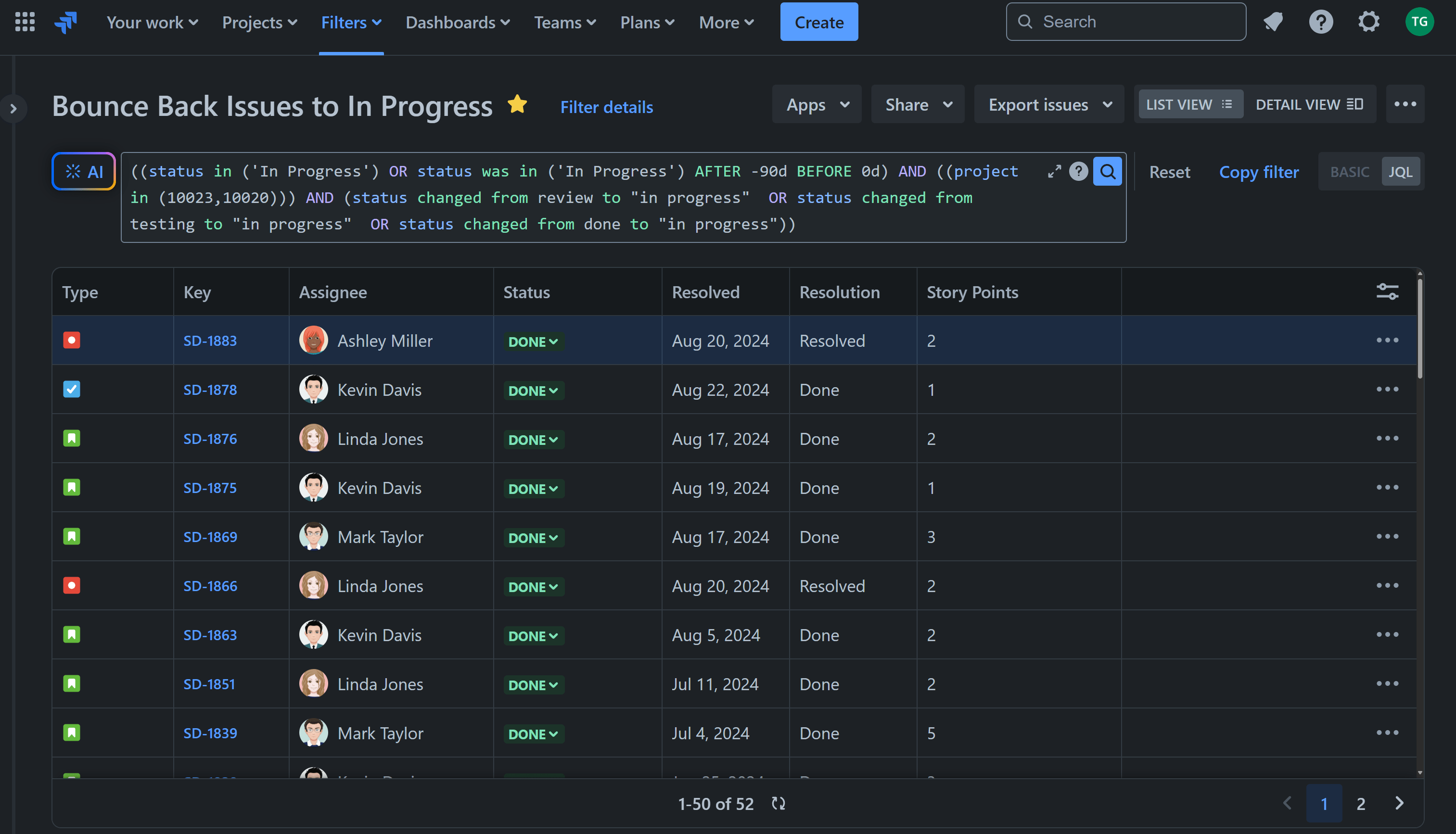Refresh results using the refresh icon

[778, 803]
